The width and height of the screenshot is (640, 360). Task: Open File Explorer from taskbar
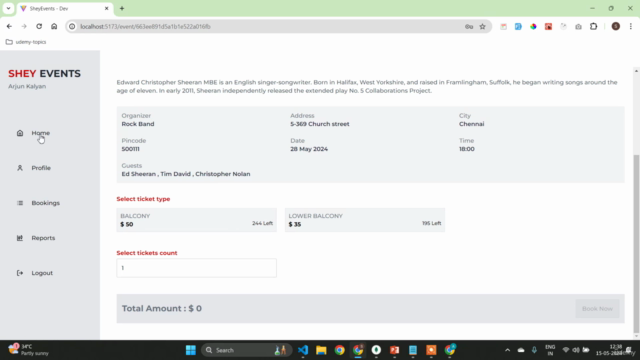point(321,350)
